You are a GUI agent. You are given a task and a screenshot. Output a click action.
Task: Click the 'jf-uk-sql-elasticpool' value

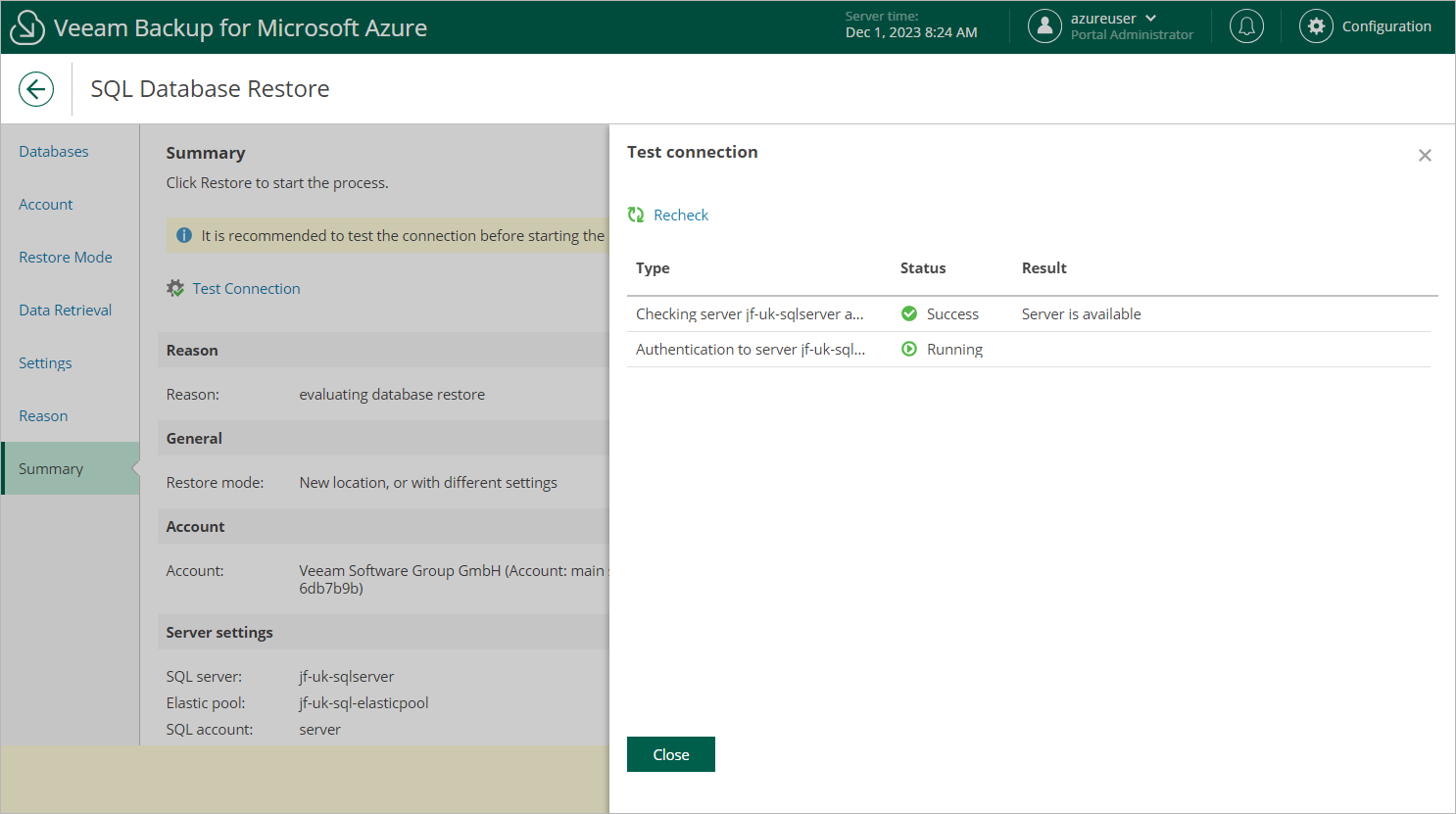click(x=364, y=703)
